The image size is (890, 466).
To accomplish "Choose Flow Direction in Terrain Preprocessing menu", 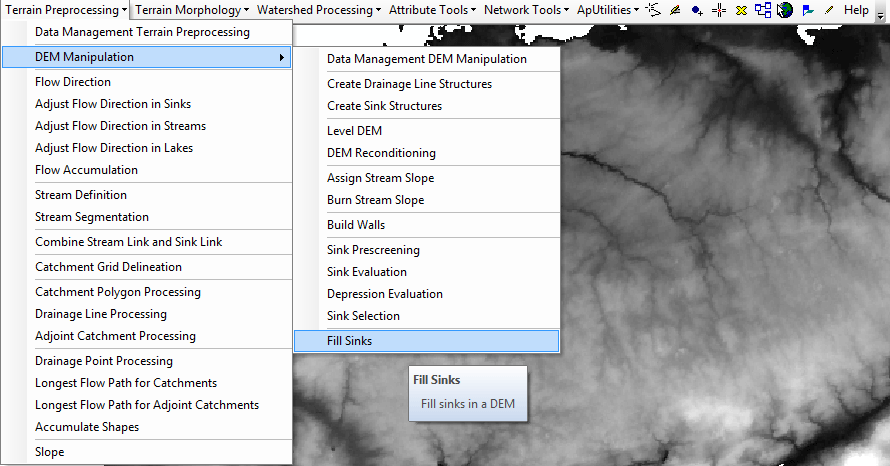I will pyautogui.click(x=73, y=82).
